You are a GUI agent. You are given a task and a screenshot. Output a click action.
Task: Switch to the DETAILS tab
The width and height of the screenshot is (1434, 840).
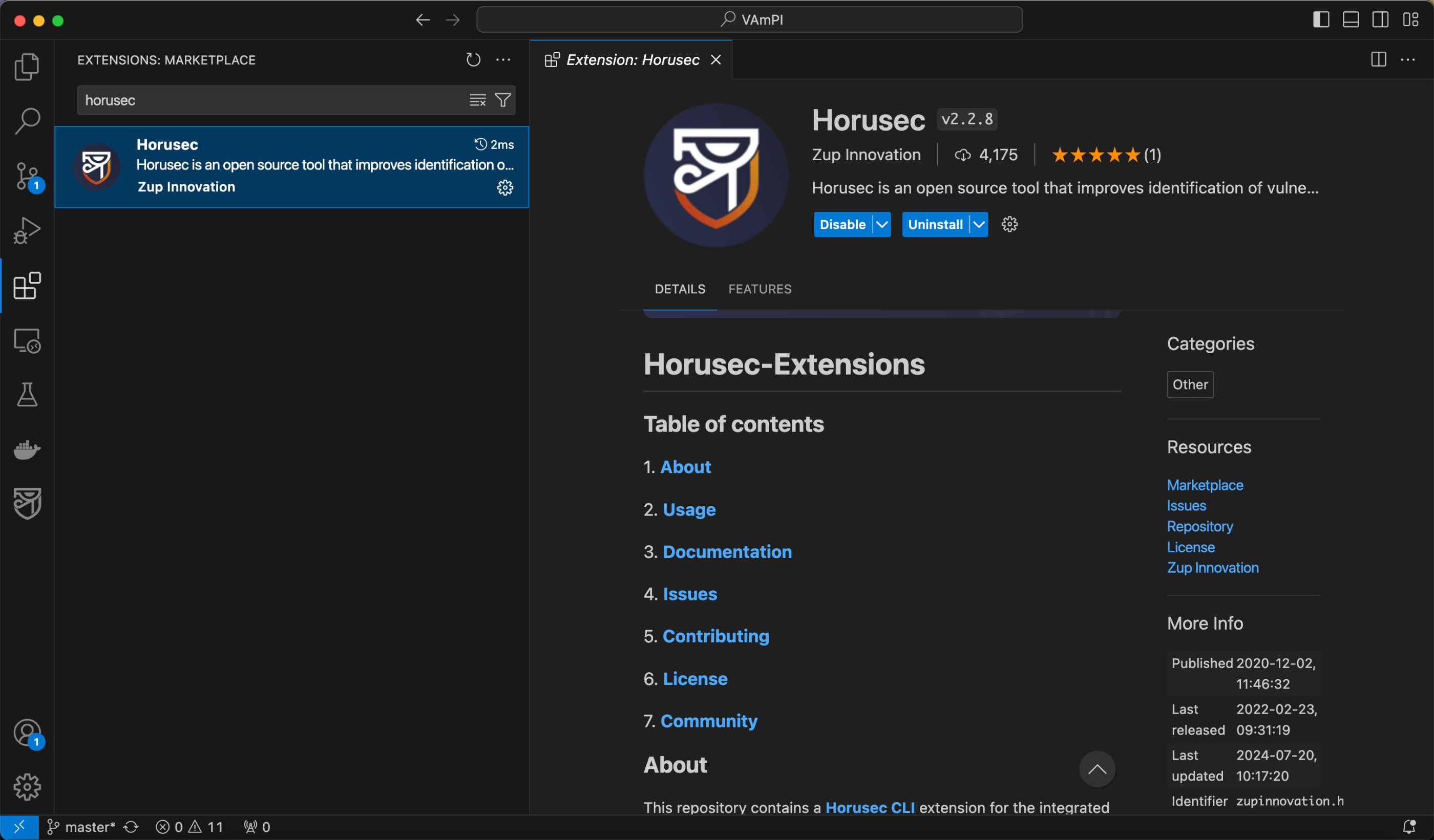680,289
